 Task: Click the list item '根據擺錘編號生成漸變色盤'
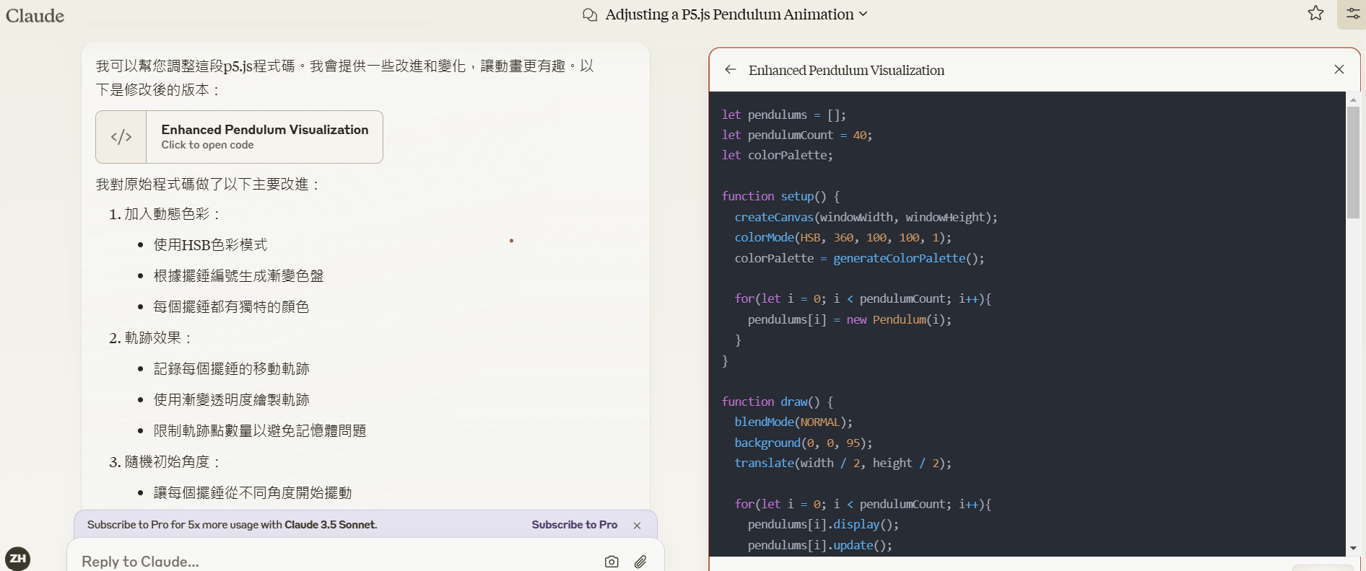tap(239, 276)
